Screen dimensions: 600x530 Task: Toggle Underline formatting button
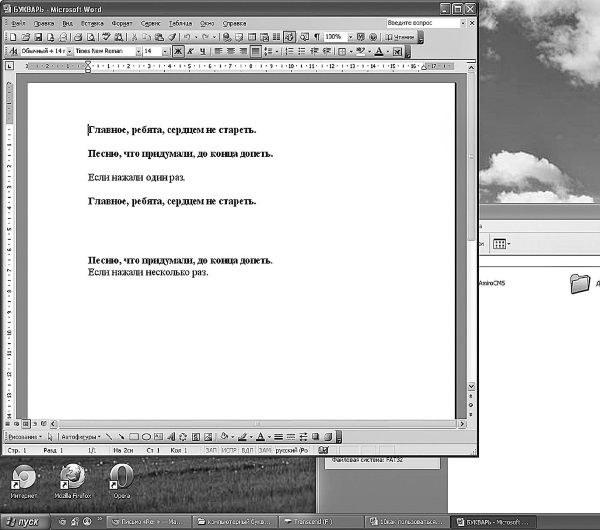point(203,51)
